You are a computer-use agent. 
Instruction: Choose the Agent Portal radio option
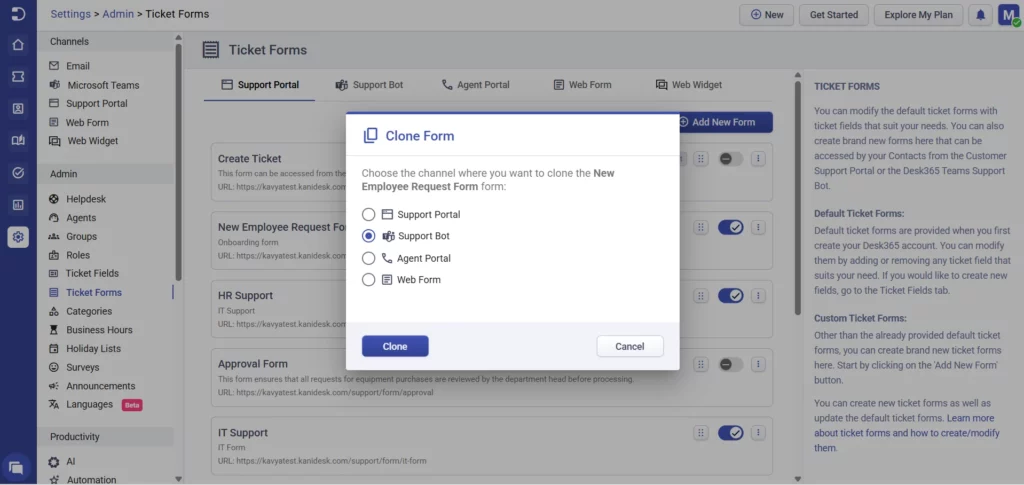(369, 258)
